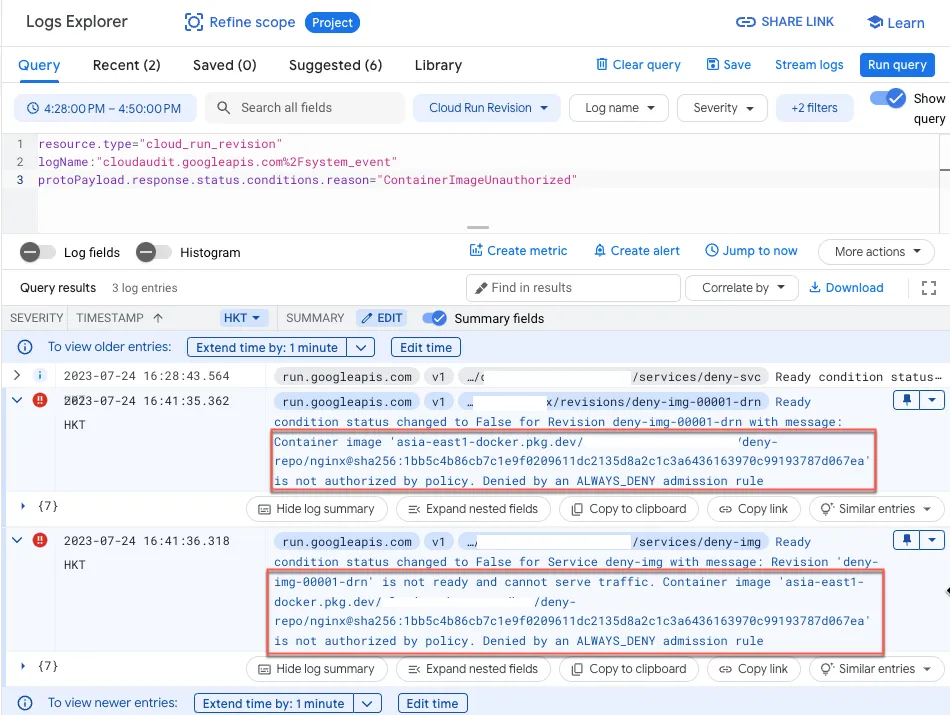Toggle the Show query switch
950x715 pixels.
coord(888,98)
